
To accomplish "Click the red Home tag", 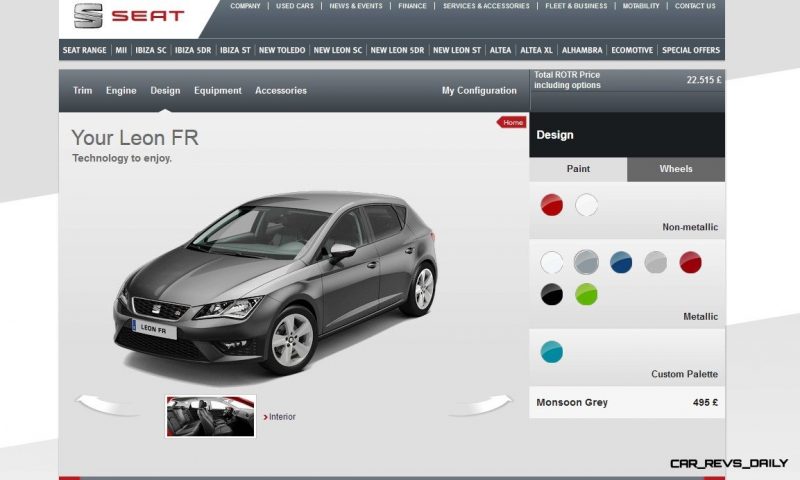I will click(x=511, y=122).
